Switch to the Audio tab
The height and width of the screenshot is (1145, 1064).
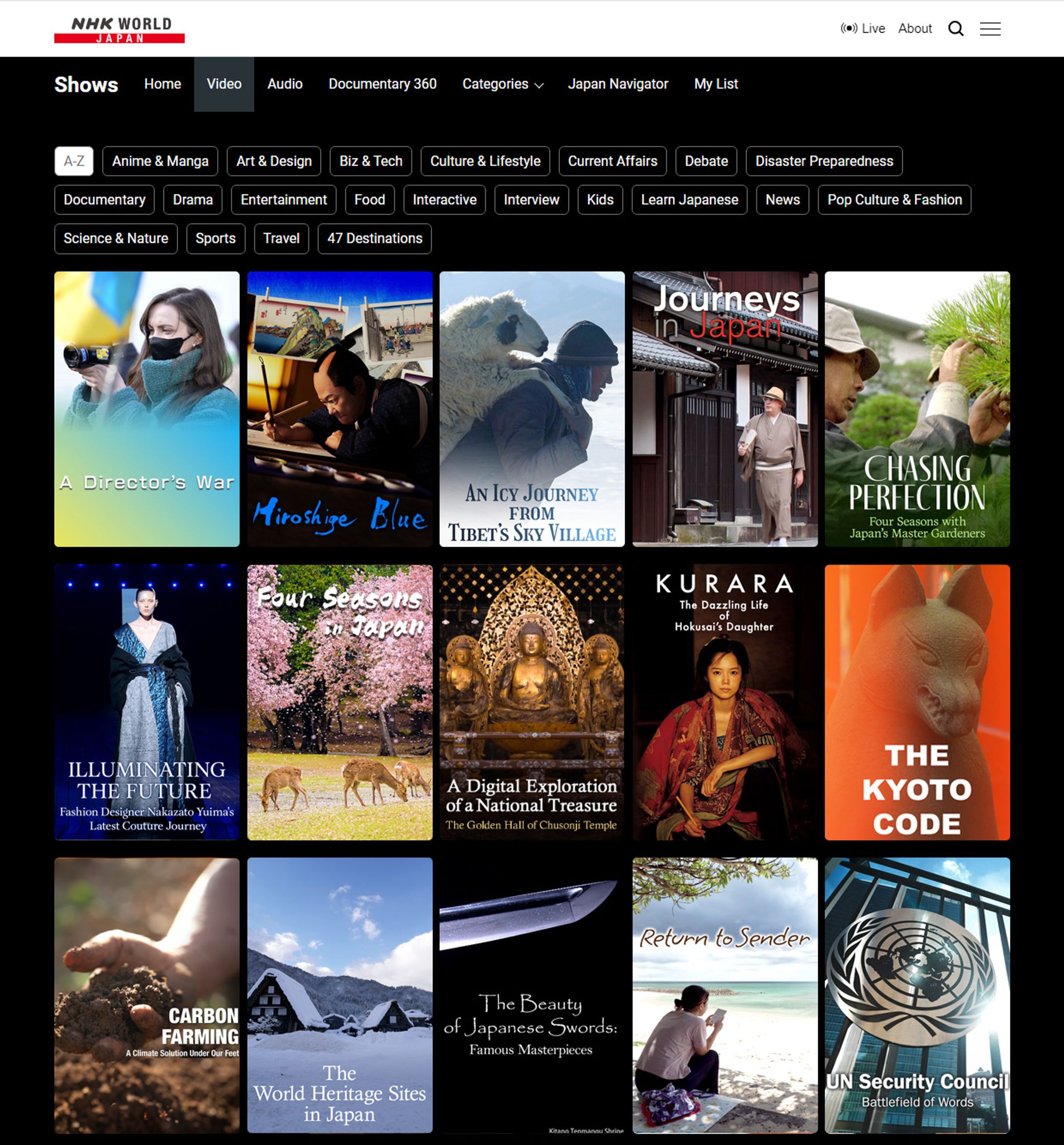pos(285,84)
